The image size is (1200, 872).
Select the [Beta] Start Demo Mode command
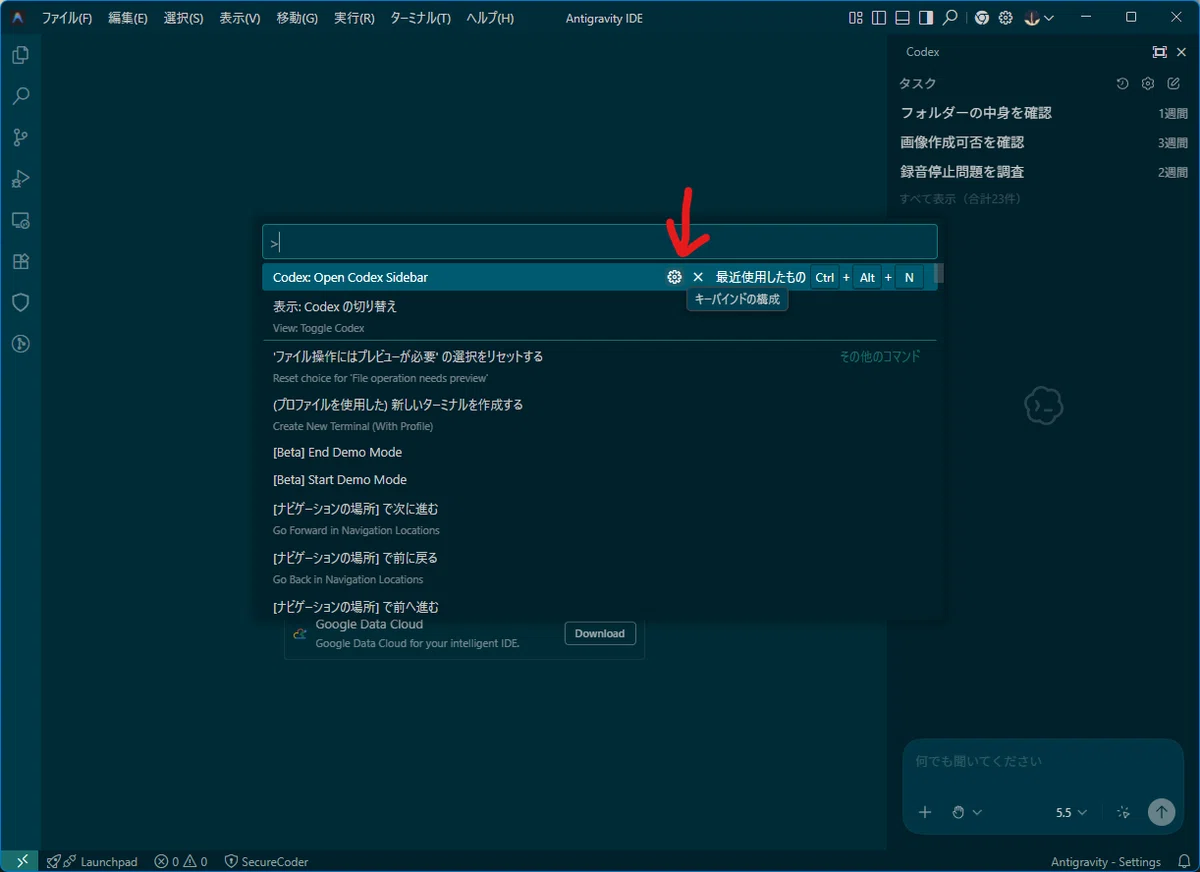pos(599,480)
